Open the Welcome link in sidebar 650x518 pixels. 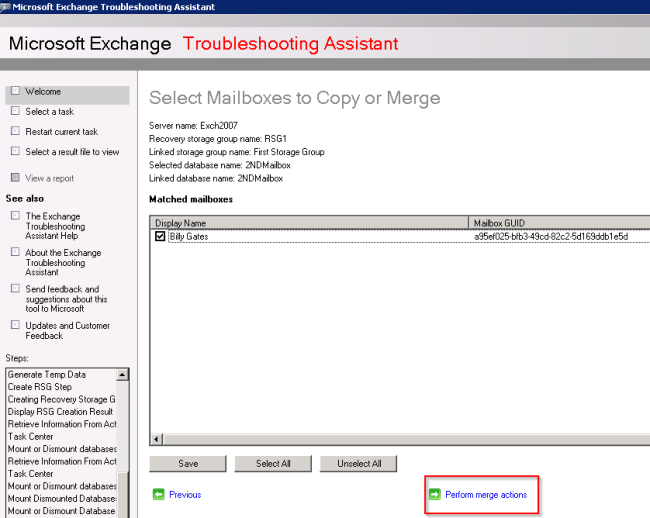click(x=43, y=92)
